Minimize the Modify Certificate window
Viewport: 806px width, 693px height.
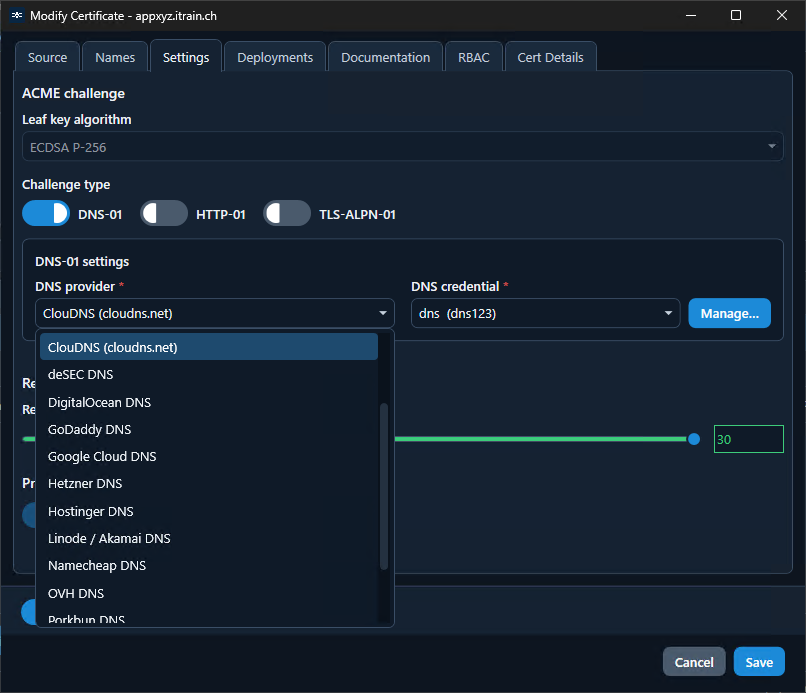click(691, 15)
